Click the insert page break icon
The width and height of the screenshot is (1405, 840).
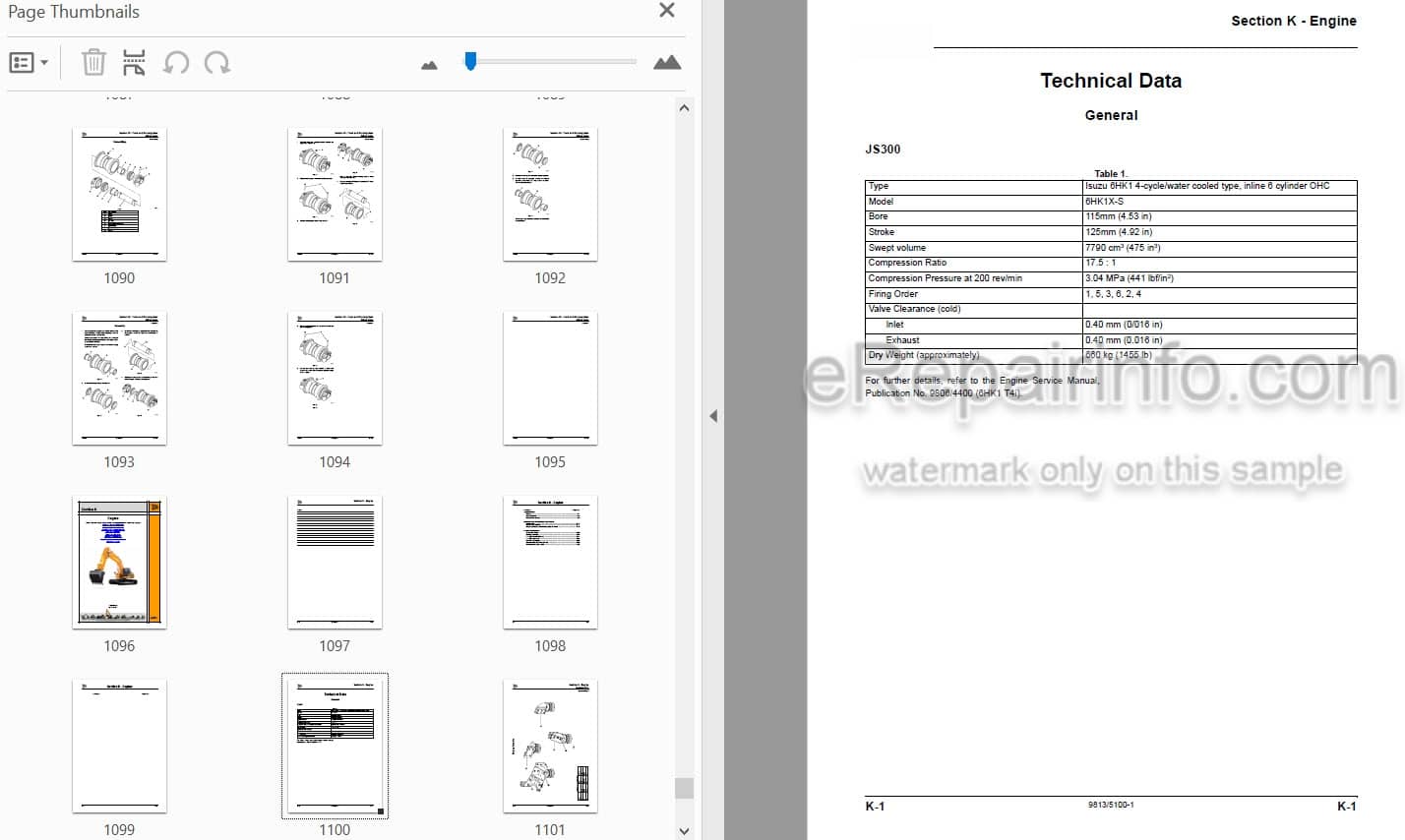coord(134,63)
